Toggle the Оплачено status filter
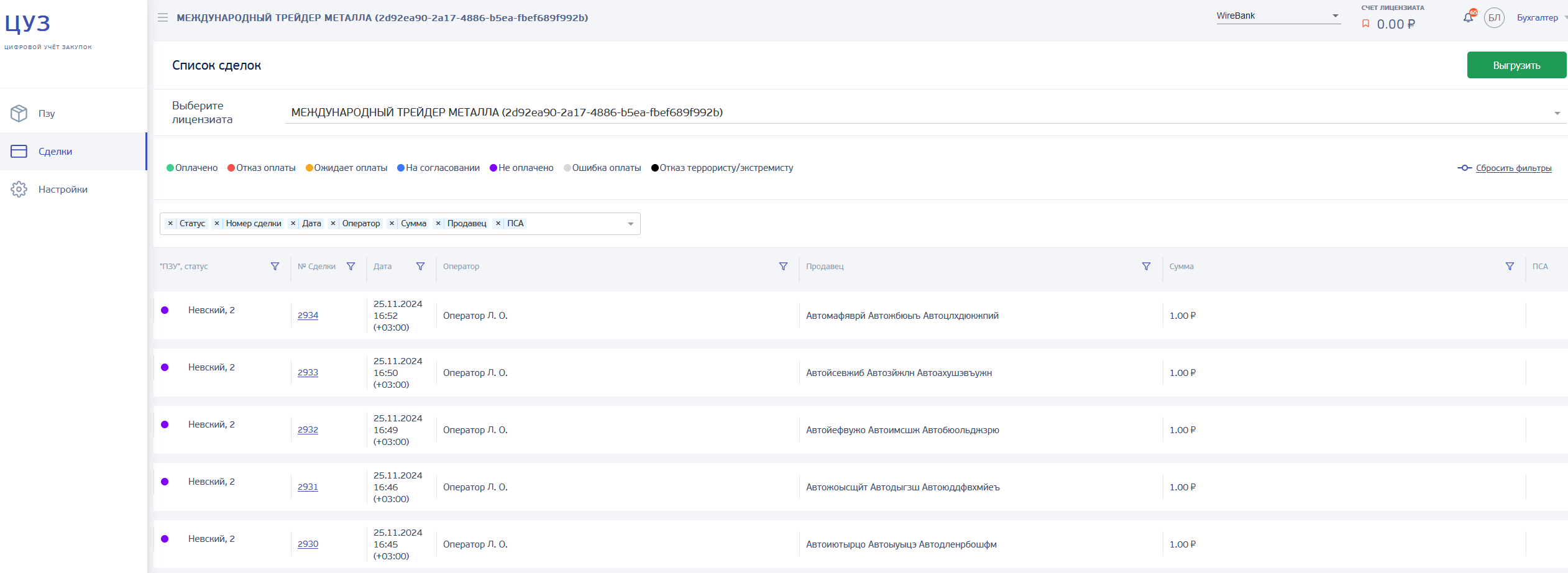This screenshot has height=573, width=1568. pyautogui.click(x=192, y=168)
